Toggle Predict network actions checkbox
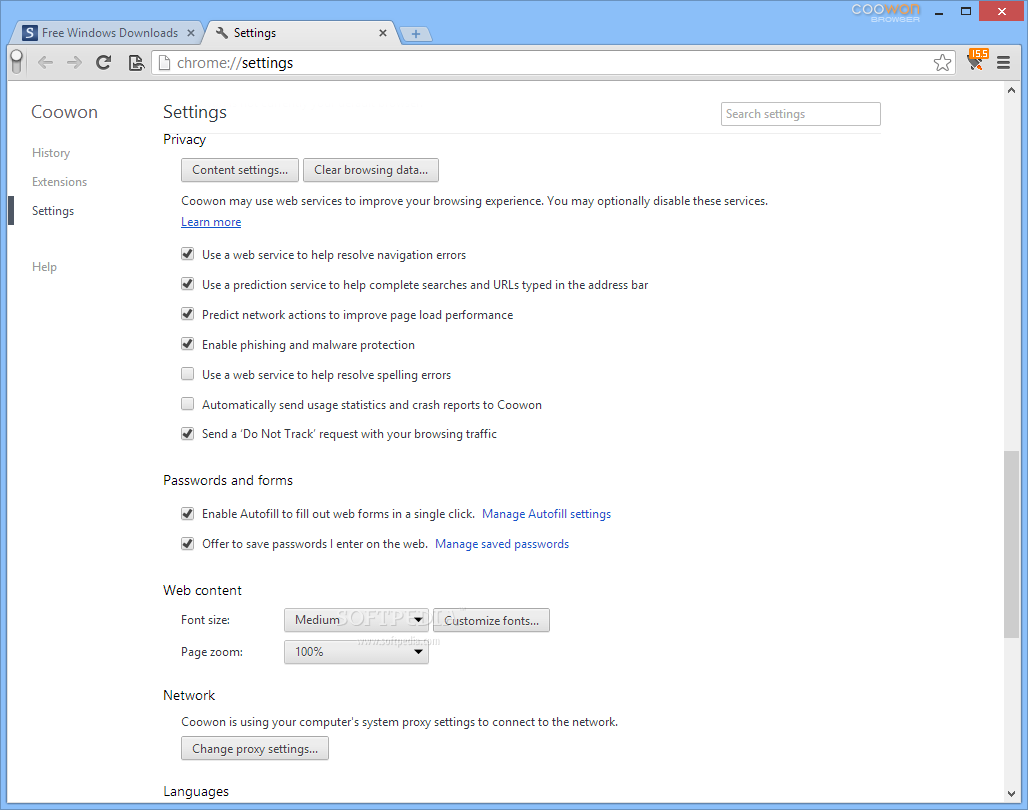The image size is (1028, 810). coord(188,314)
